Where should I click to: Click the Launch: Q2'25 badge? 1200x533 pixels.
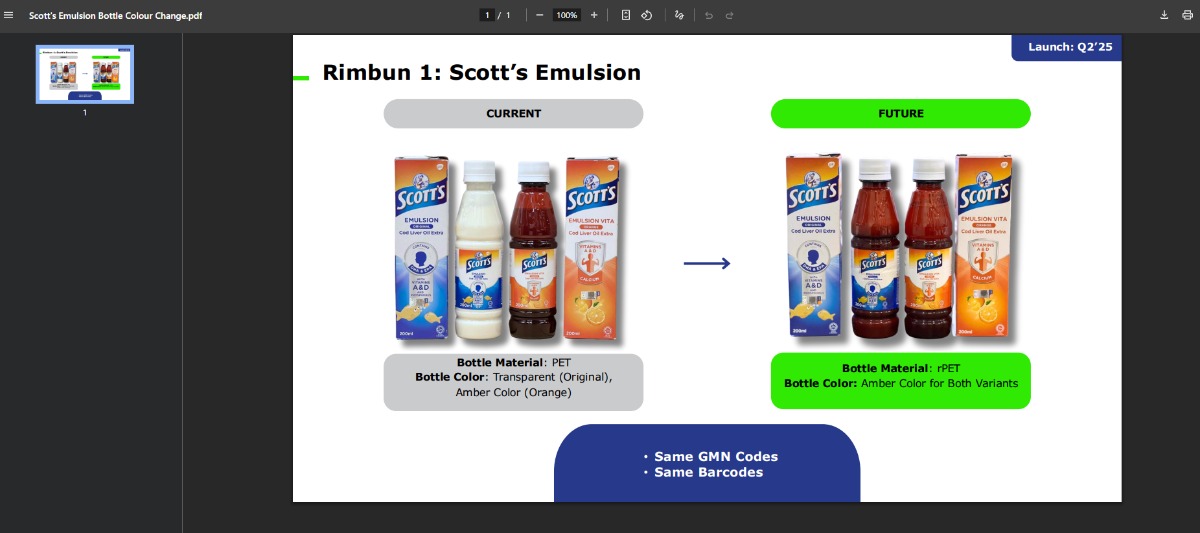[1066, 47]
